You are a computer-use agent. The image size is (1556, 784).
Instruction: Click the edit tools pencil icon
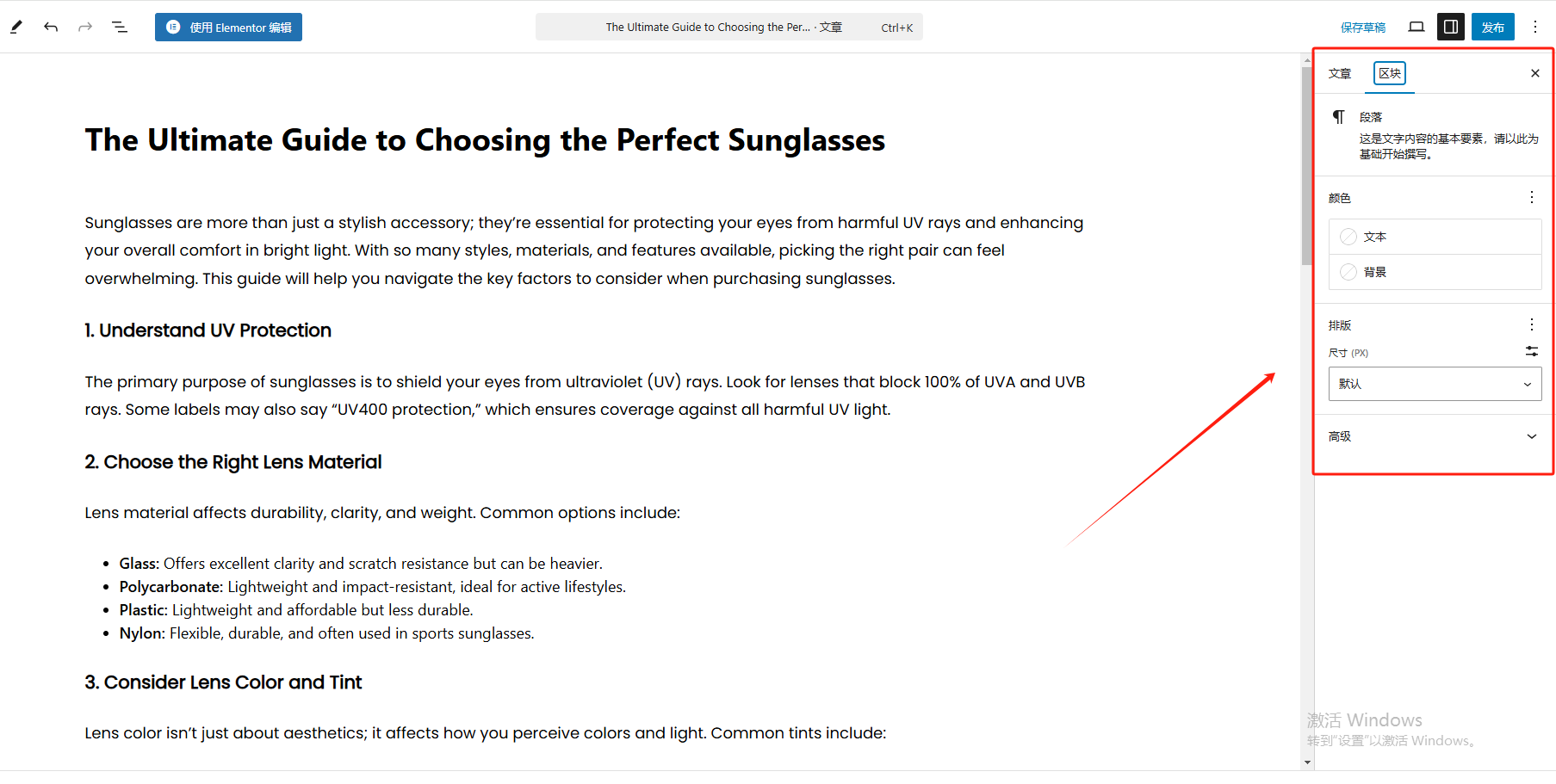pyautogui.click(x=16, y=27)
